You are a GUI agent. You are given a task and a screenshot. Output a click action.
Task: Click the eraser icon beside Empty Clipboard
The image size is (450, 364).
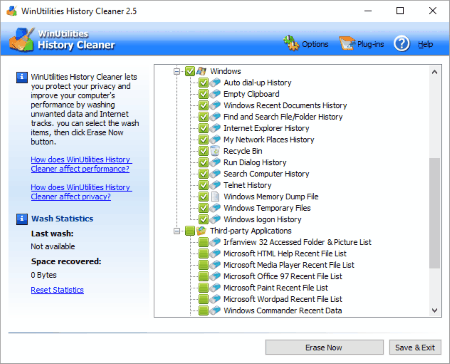(x=215, y=94)
